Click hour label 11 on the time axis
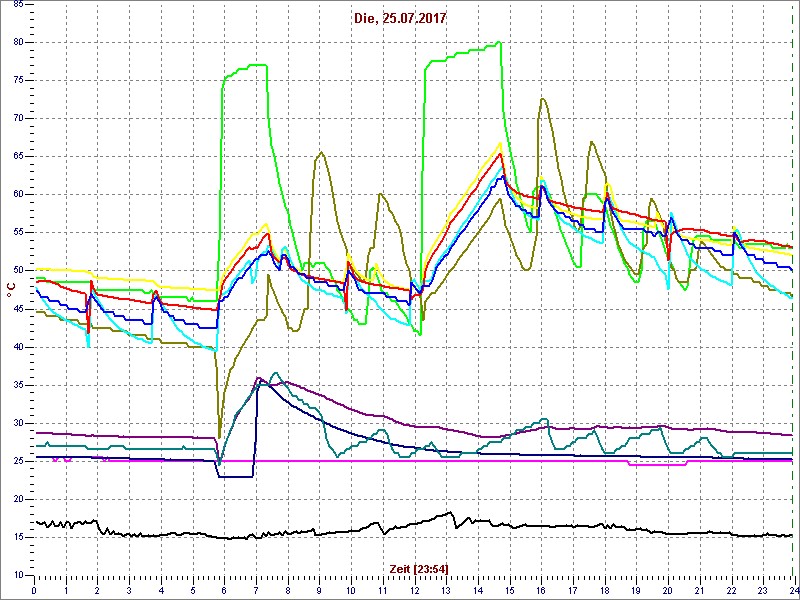The image size is (800, 600). pos(382,590)
